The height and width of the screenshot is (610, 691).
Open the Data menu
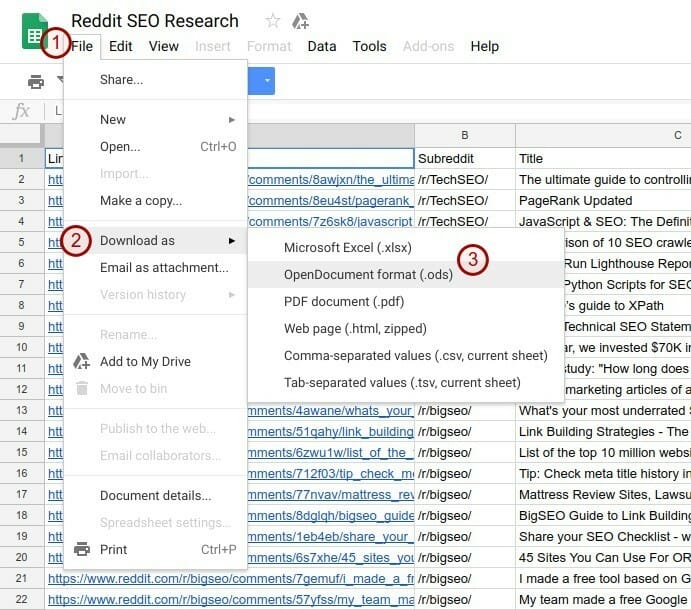[x=322, y=46]
